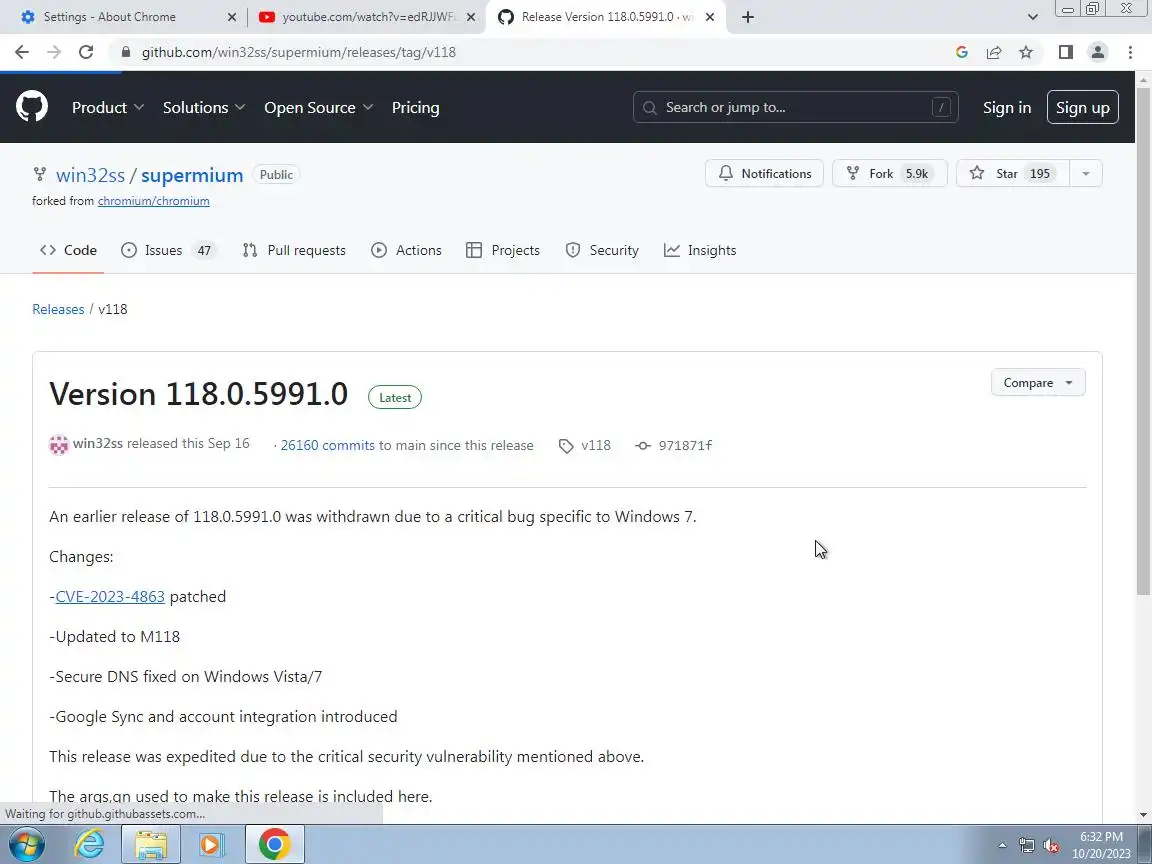Click the address bar URL
The image size is (1152, 864).
[x=299, y=52]
